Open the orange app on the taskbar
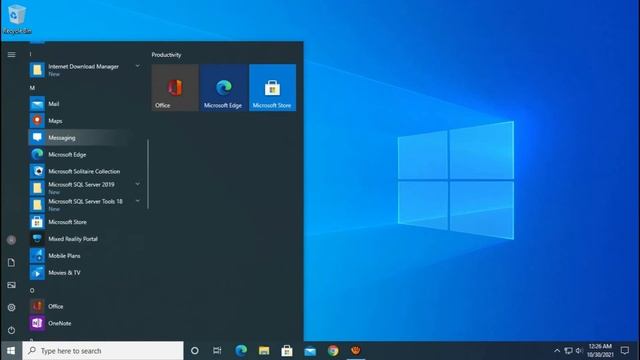This screenshot has height=360, width=640. coord(356,351)
